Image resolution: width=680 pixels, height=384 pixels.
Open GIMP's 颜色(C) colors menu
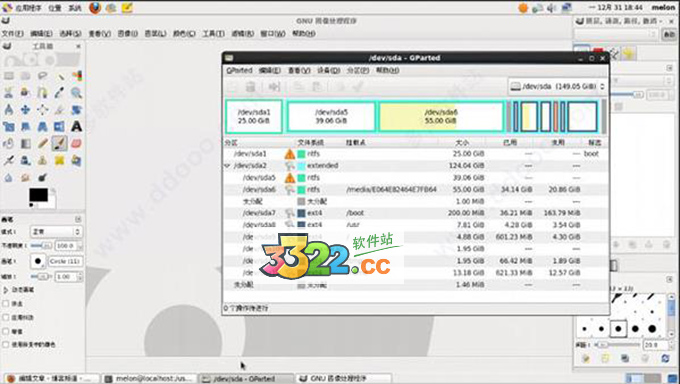click(x=184, y=33)
